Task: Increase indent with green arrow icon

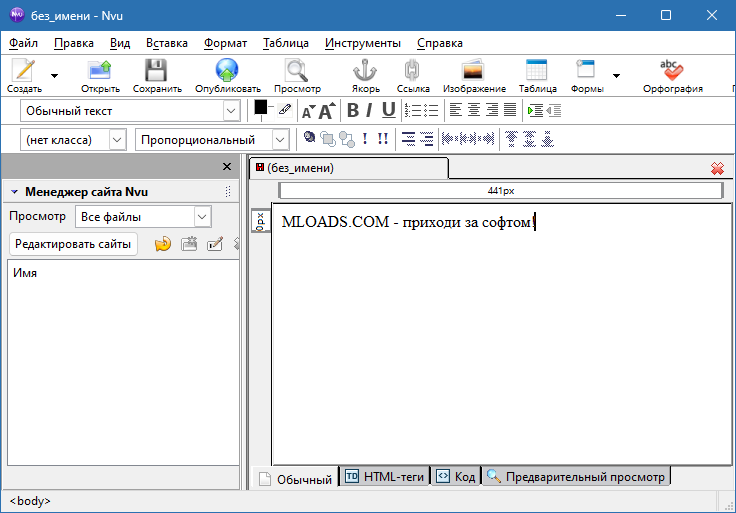Action: [x=535, y=111]
